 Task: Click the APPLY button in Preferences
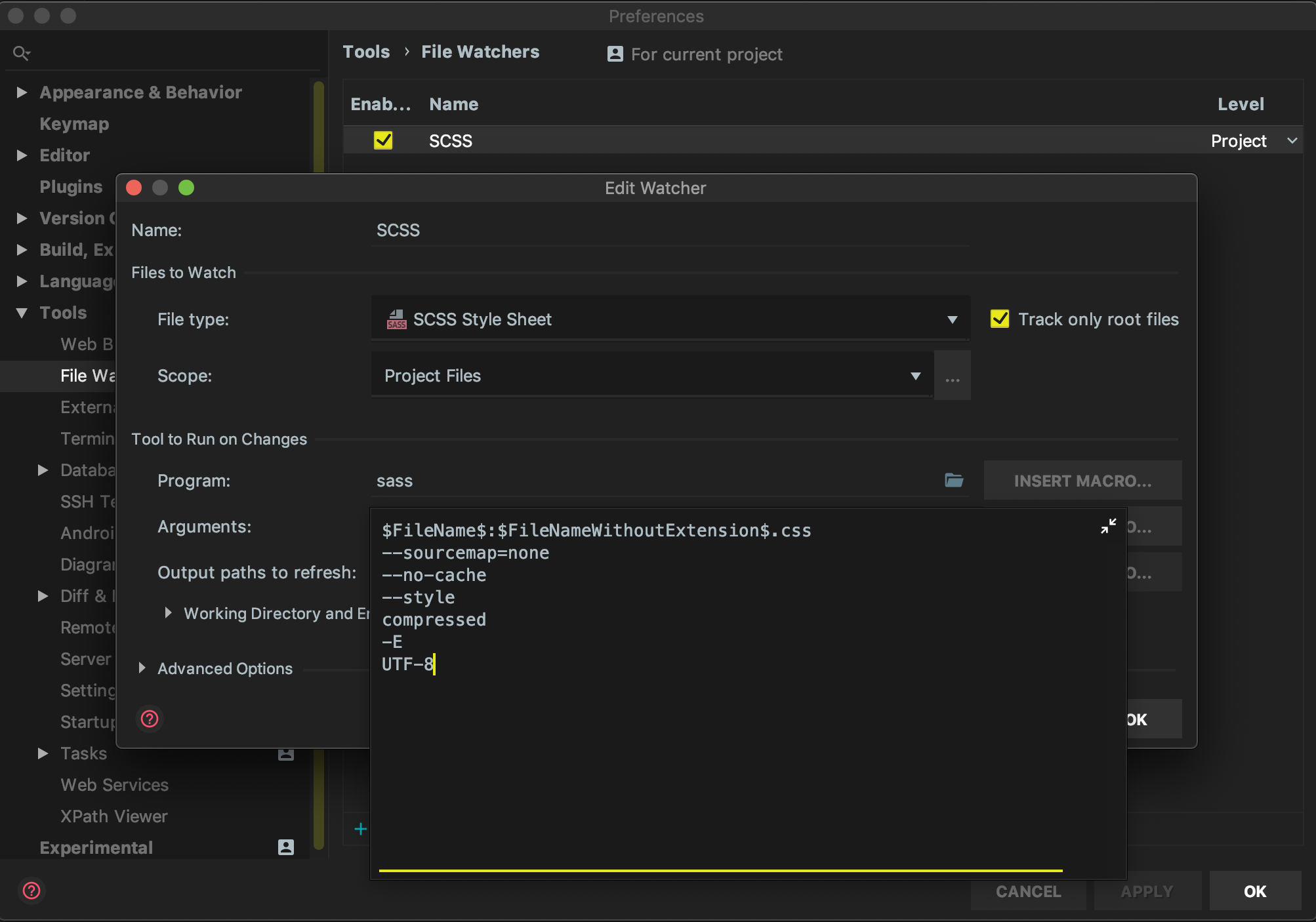coord(1147,891)
